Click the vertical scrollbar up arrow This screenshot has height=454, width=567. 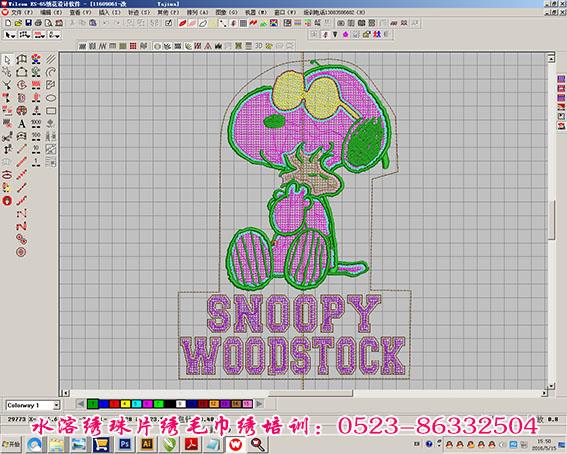click(x=551, y=58)
